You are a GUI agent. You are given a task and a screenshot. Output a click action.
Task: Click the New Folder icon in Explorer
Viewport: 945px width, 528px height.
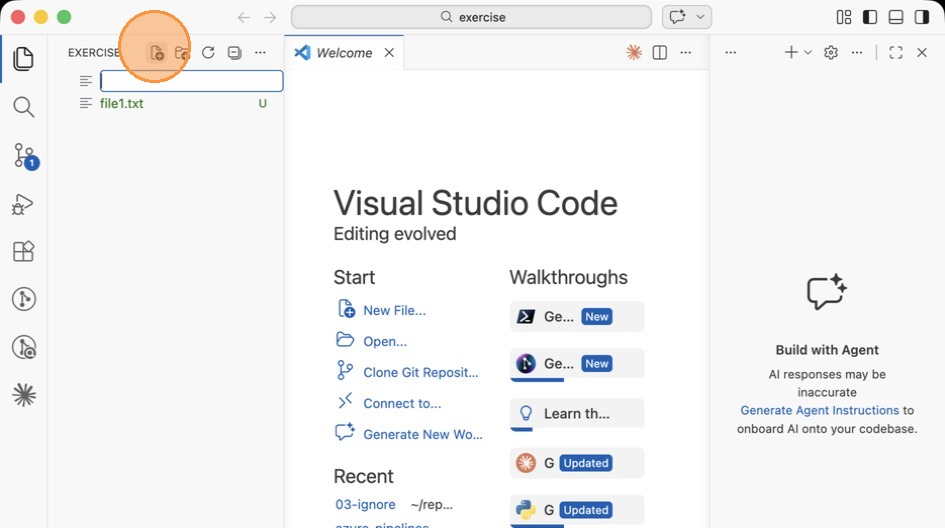[x=181, y=53]
